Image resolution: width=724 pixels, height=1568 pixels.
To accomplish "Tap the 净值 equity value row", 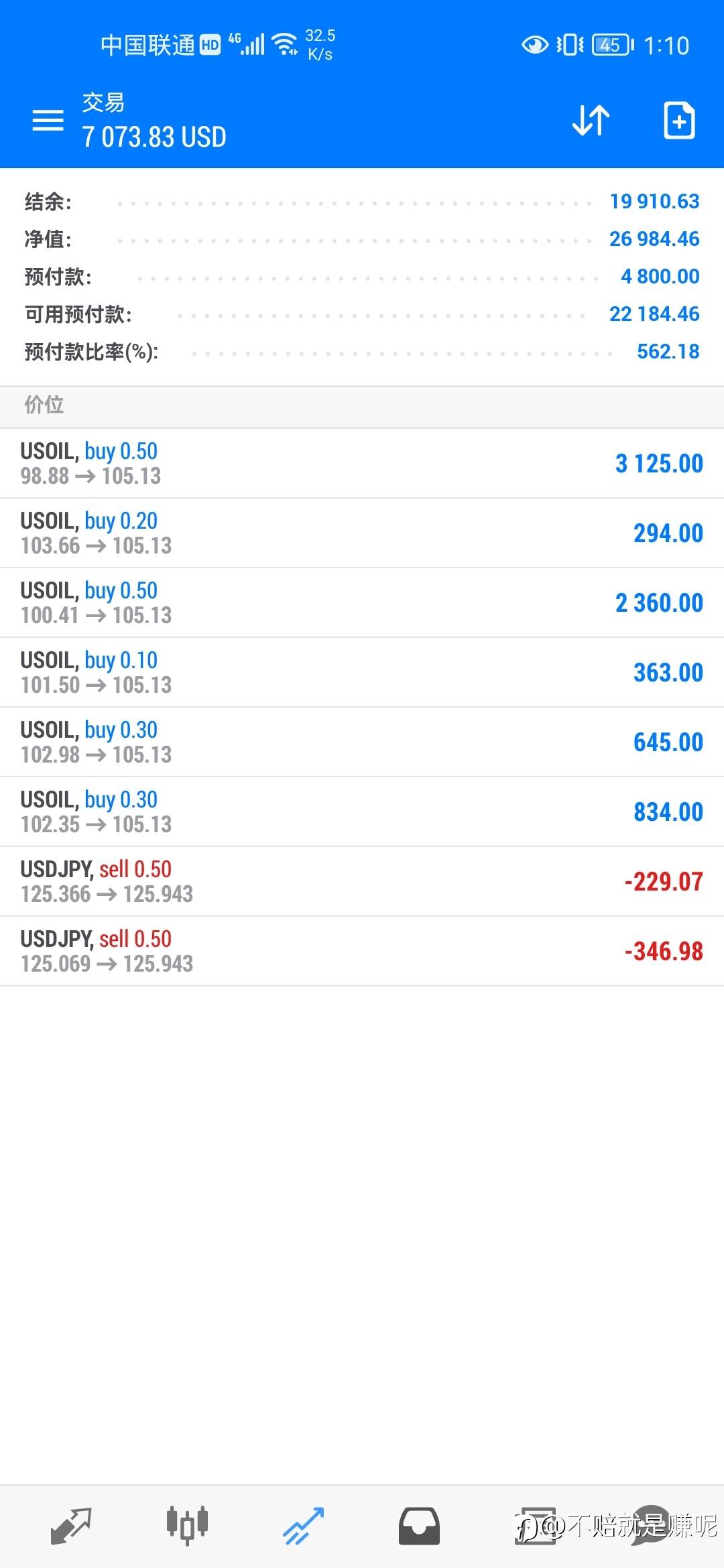I will click(362, 239).
